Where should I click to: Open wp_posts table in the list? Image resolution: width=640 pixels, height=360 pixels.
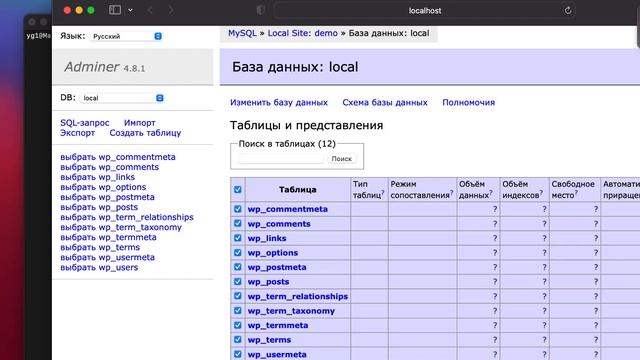point(268,282)
